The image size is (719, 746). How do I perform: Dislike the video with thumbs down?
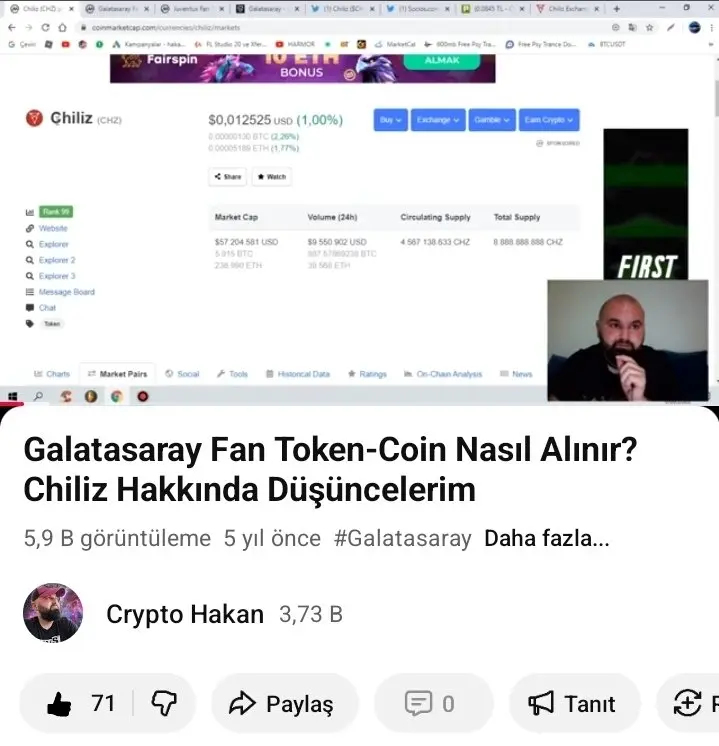(164, 704)
